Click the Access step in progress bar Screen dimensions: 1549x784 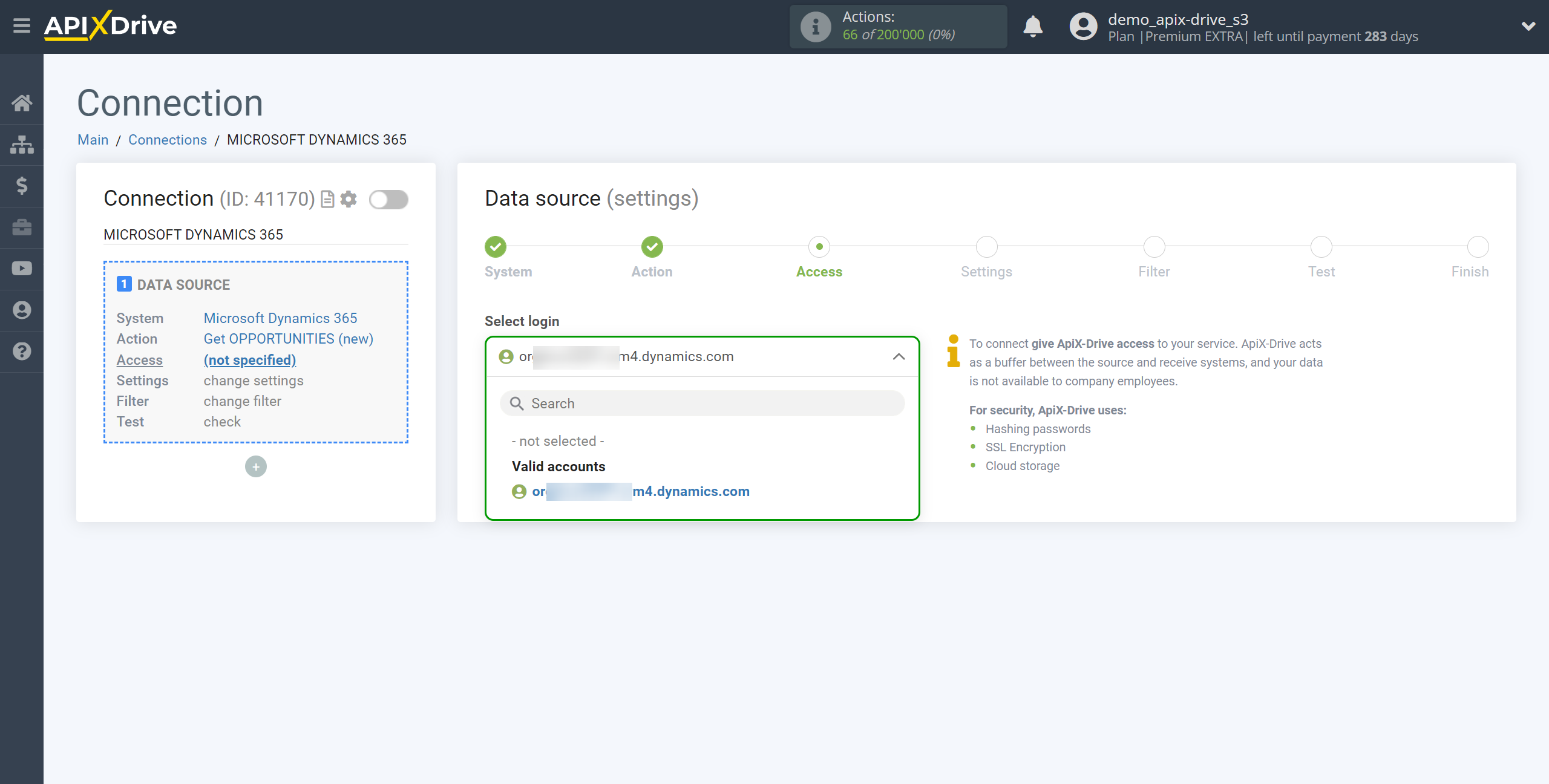coord(819,247)
